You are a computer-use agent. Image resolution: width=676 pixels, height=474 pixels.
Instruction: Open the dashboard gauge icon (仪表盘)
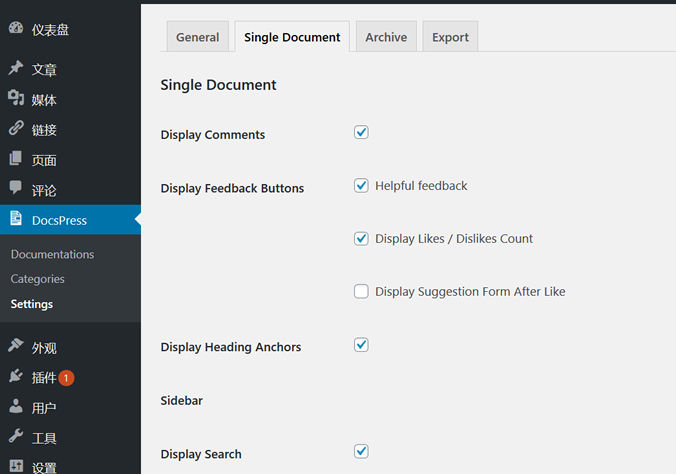[x=16, y=28]
